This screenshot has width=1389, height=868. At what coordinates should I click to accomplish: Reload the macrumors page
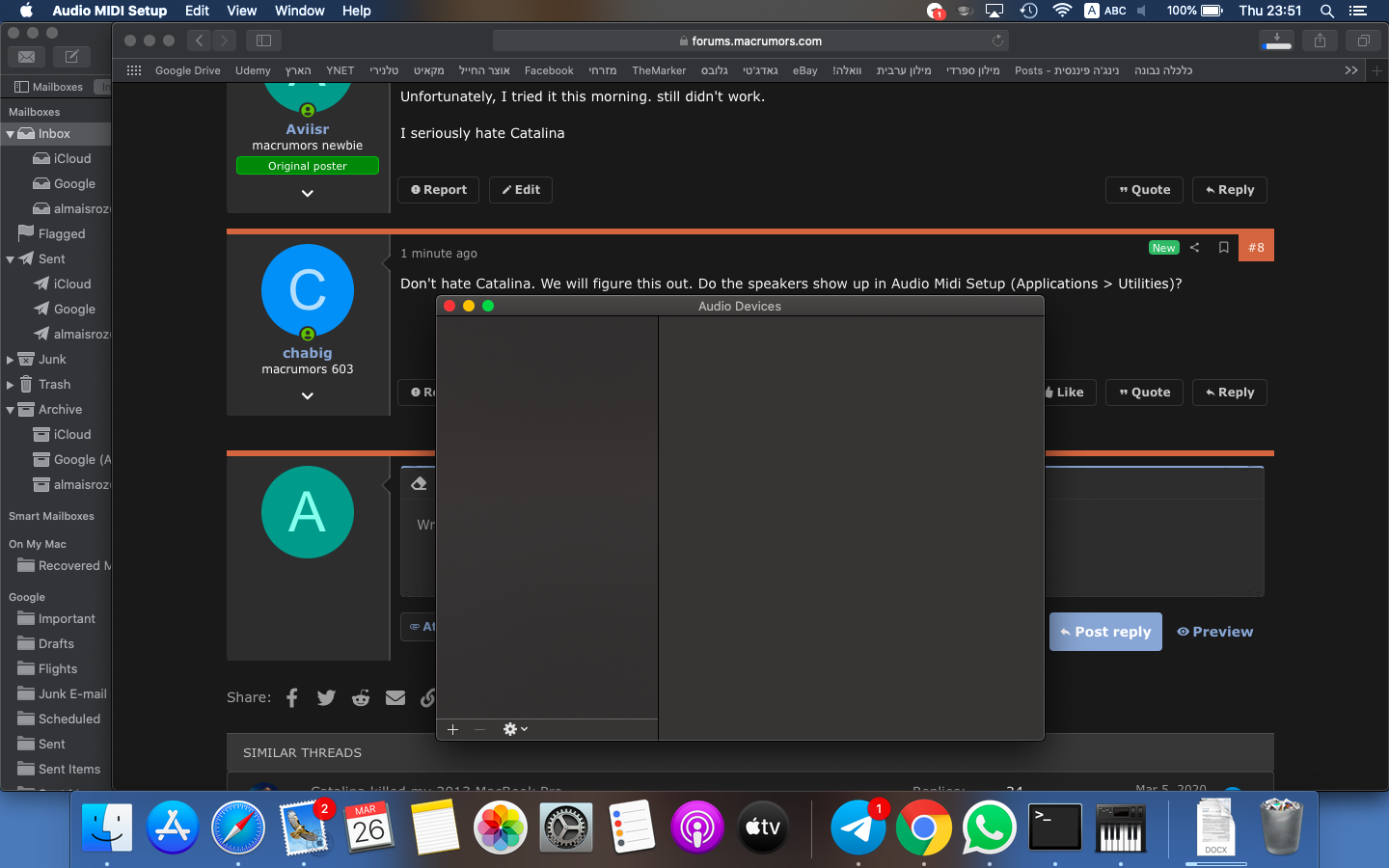pos(997,41)
